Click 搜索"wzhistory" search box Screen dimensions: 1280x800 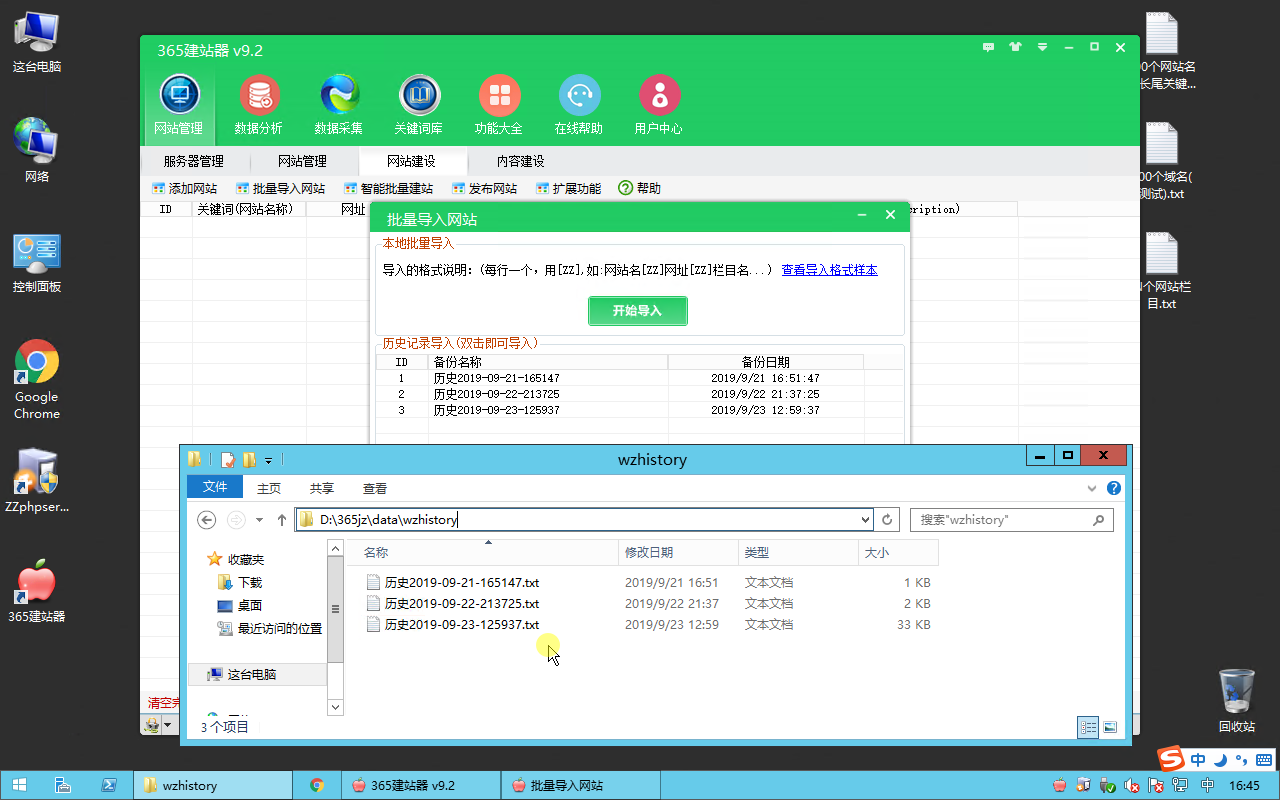coord(1010,520)
